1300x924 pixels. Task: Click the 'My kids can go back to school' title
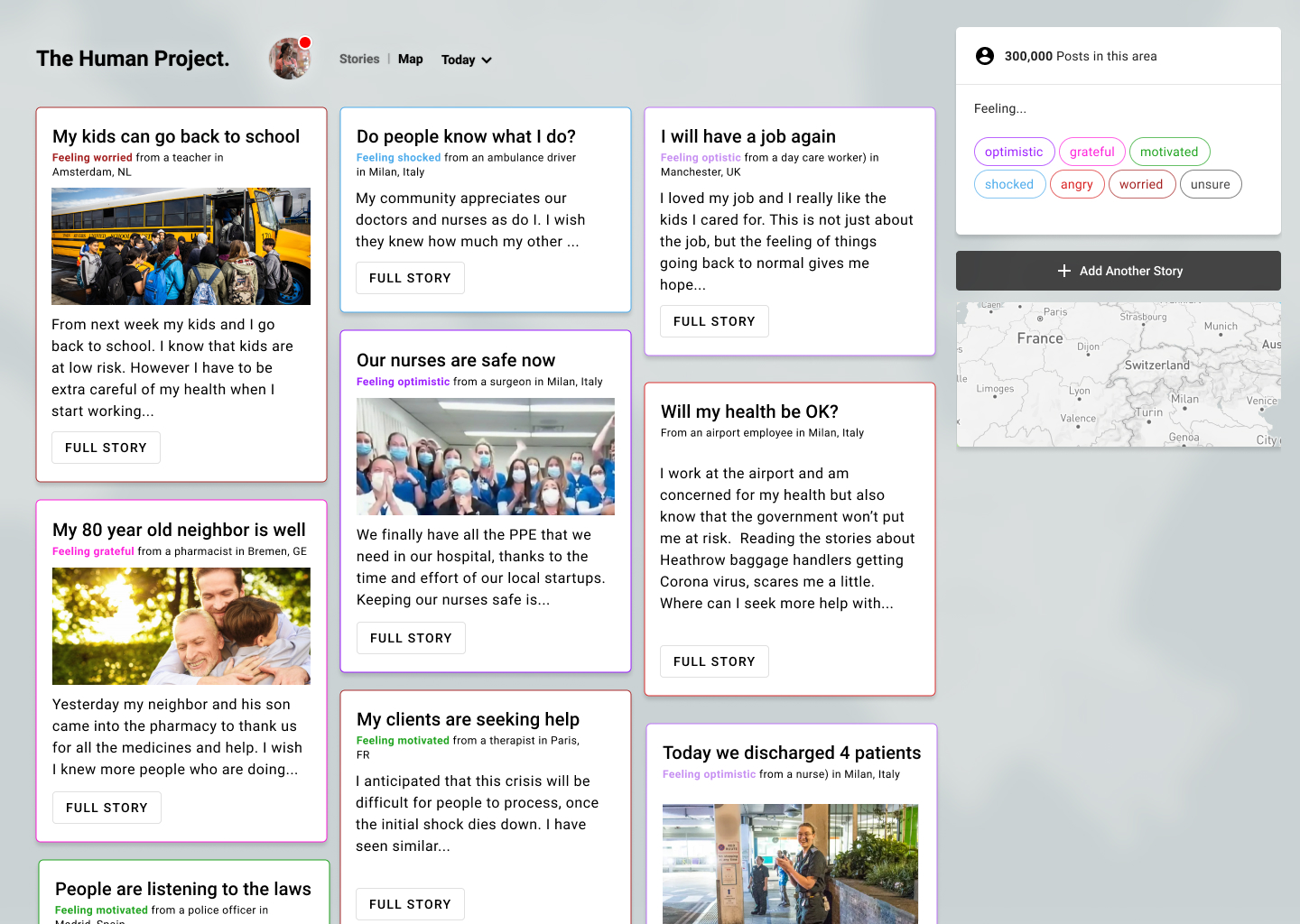coord(176,136)
